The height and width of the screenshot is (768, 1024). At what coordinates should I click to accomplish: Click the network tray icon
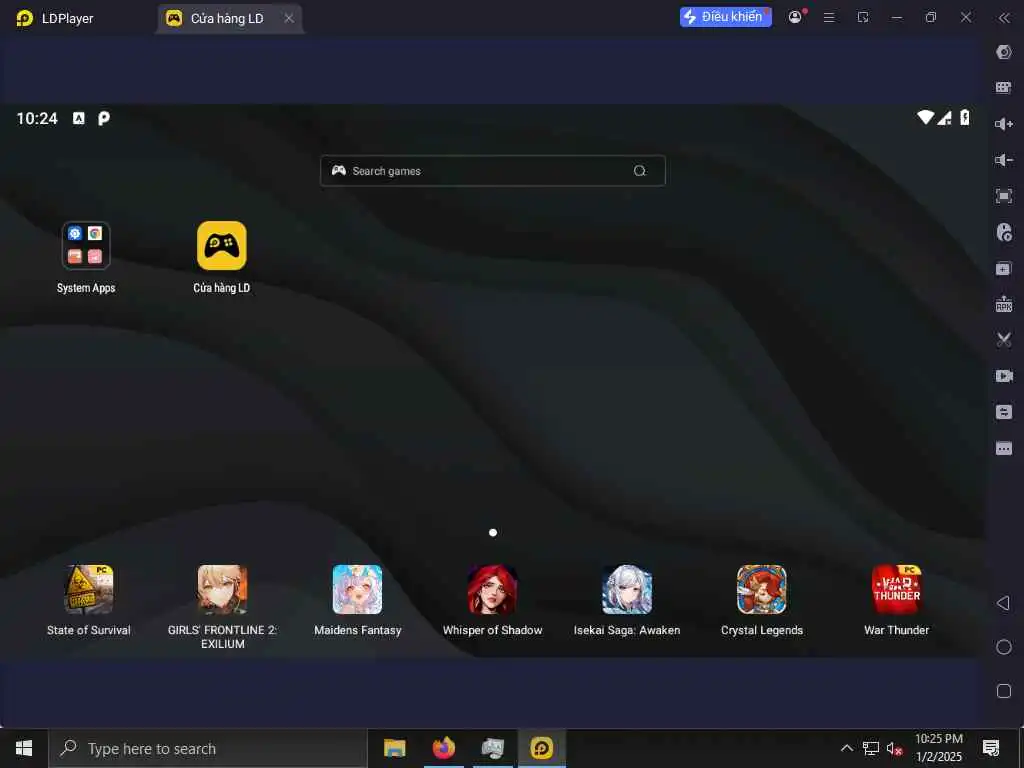point(871,748)
